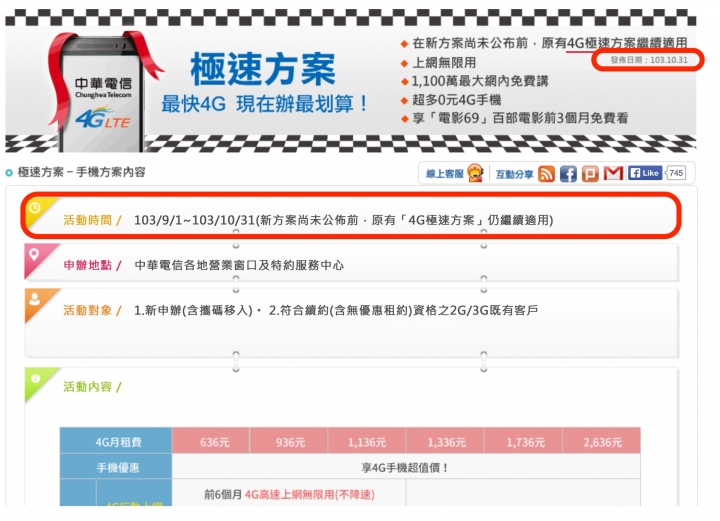Click the 電影69 free movies bullet
The height and width of the screenshot is (521, 720).
coord(520,118)
